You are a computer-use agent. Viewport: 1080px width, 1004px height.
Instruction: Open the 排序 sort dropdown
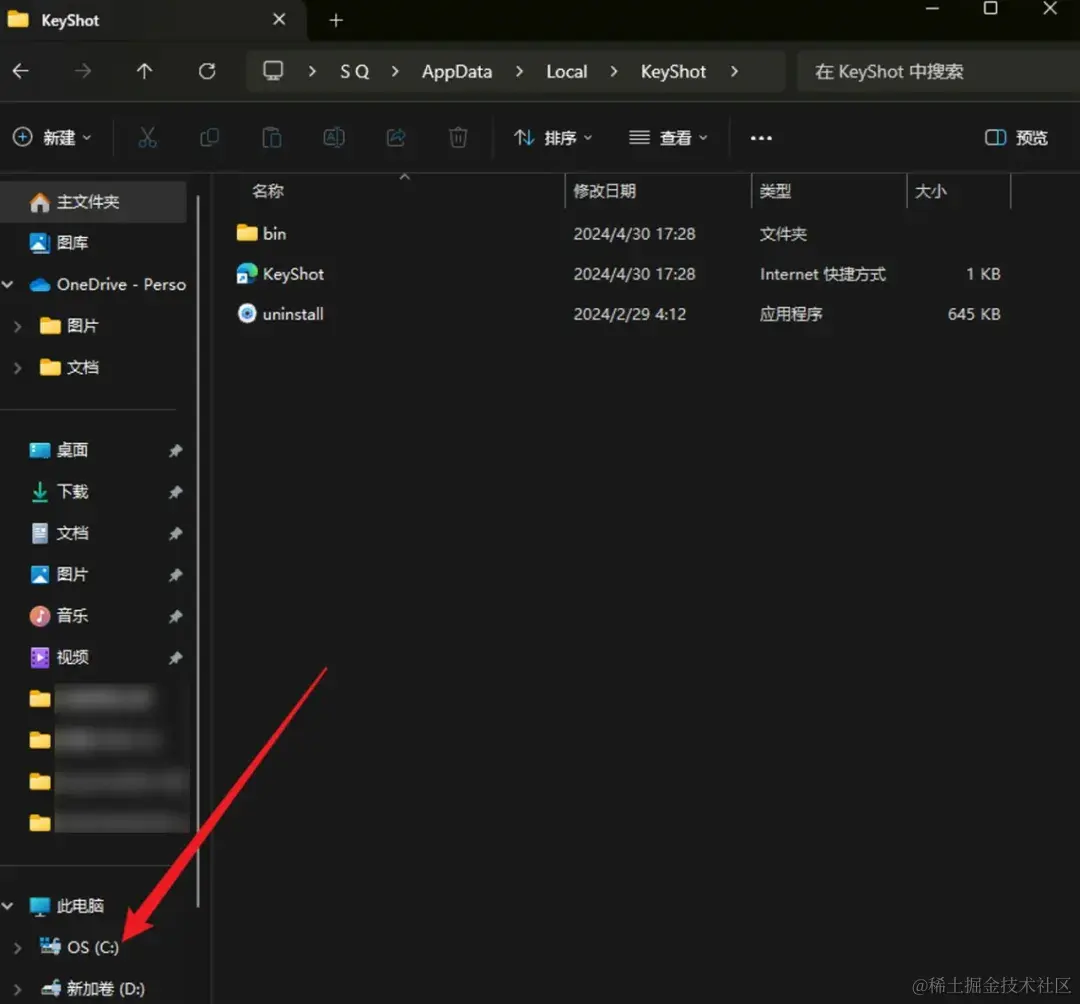(553, 138)
